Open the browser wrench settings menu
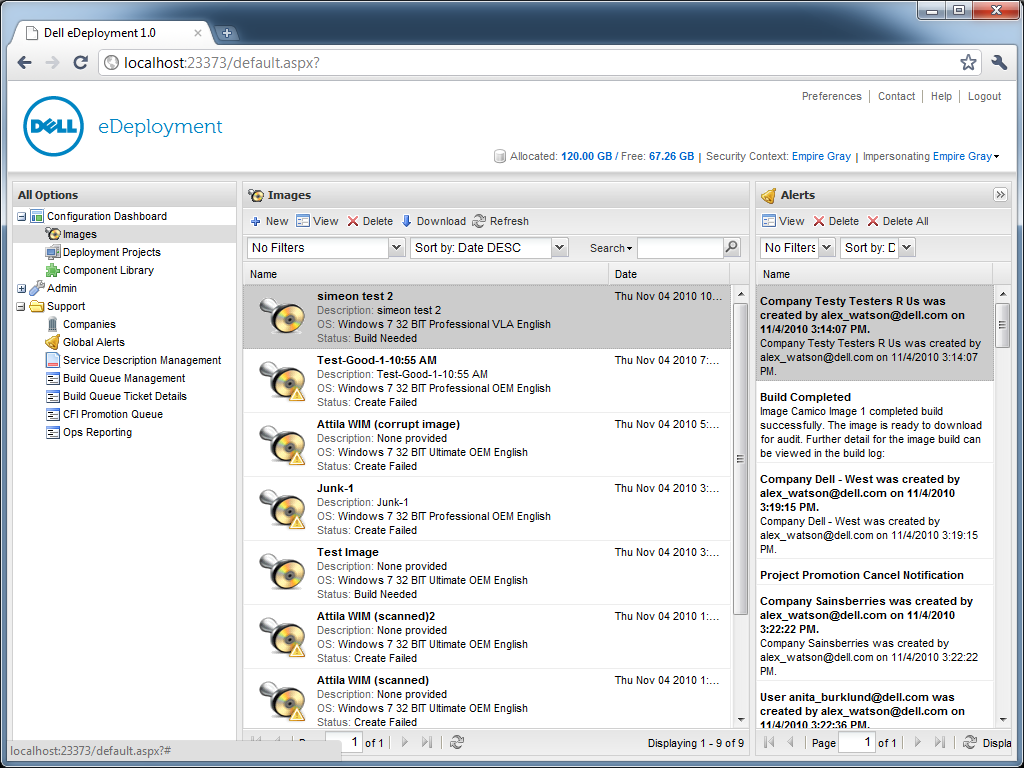The image size is (1024, 768). pos(999,63)
